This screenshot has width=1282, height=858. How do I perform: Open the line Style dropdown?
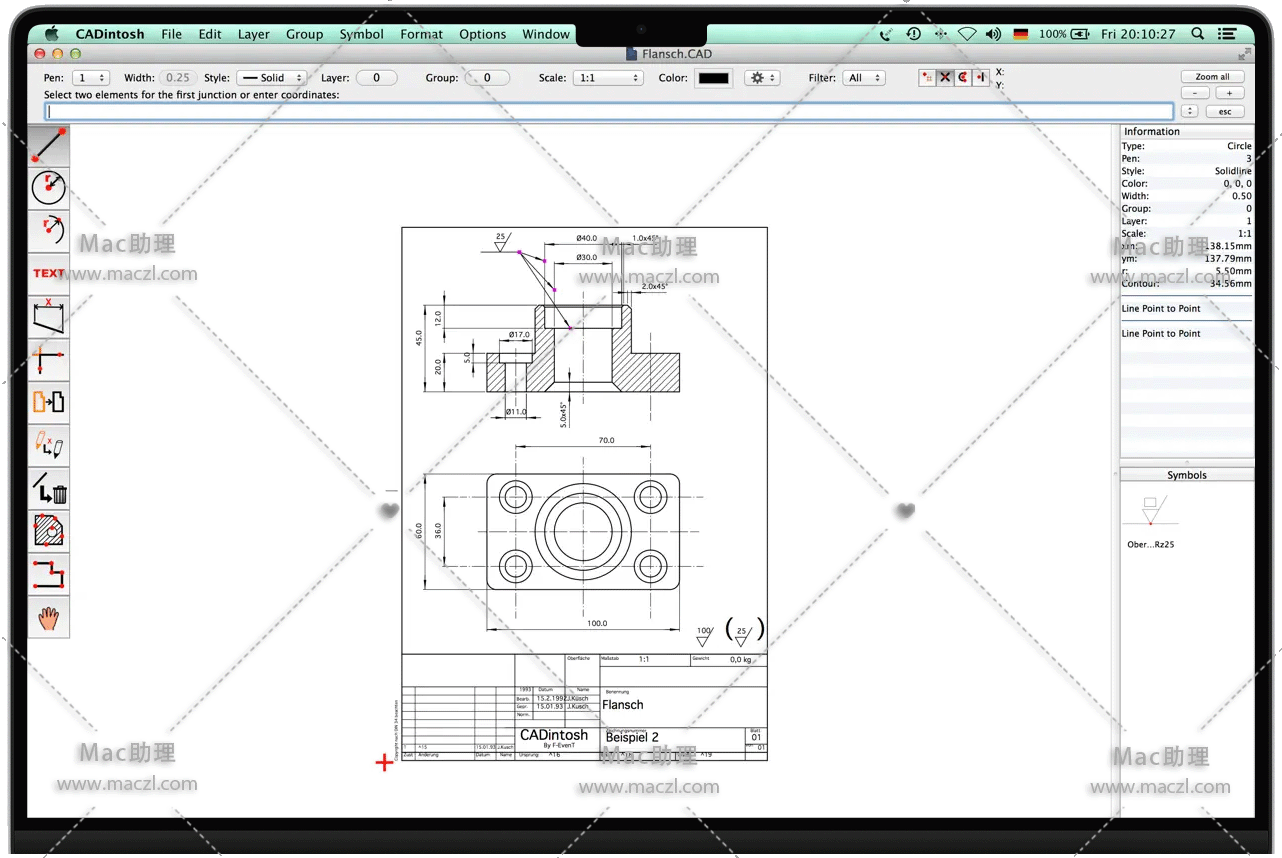click(x=271, y=77)
